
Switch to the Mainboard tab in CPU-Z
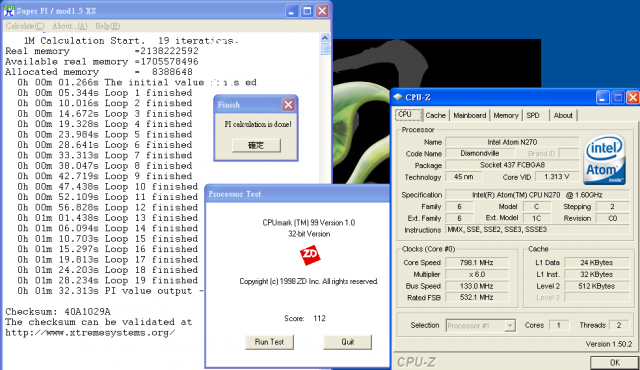click(469, 115)
